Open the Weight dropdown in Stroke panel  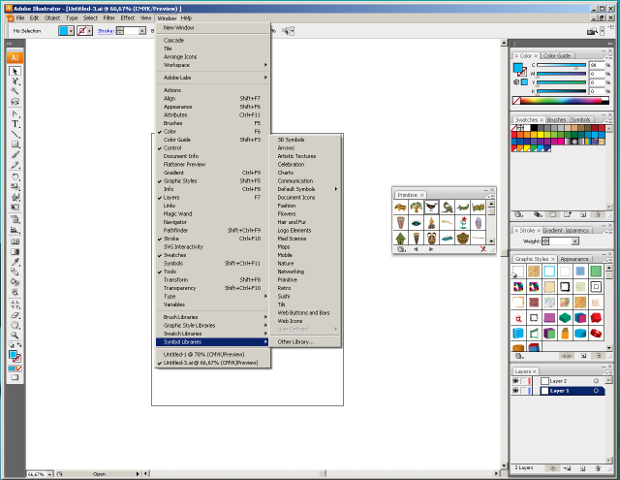(575, 241)
